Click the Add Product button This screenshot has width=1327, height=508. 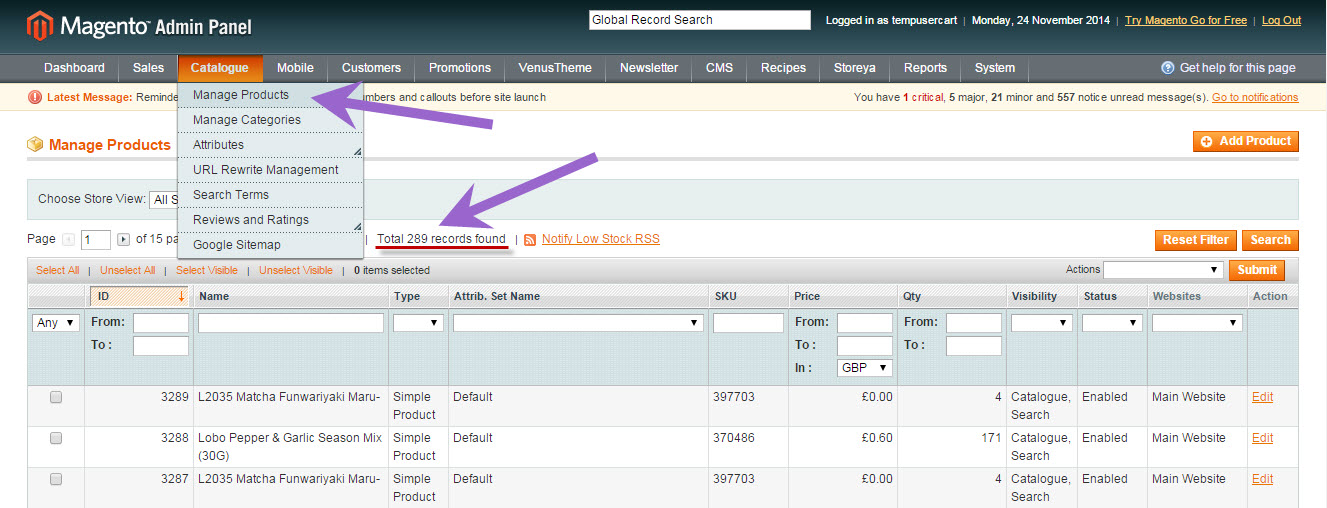[1245, 141]
